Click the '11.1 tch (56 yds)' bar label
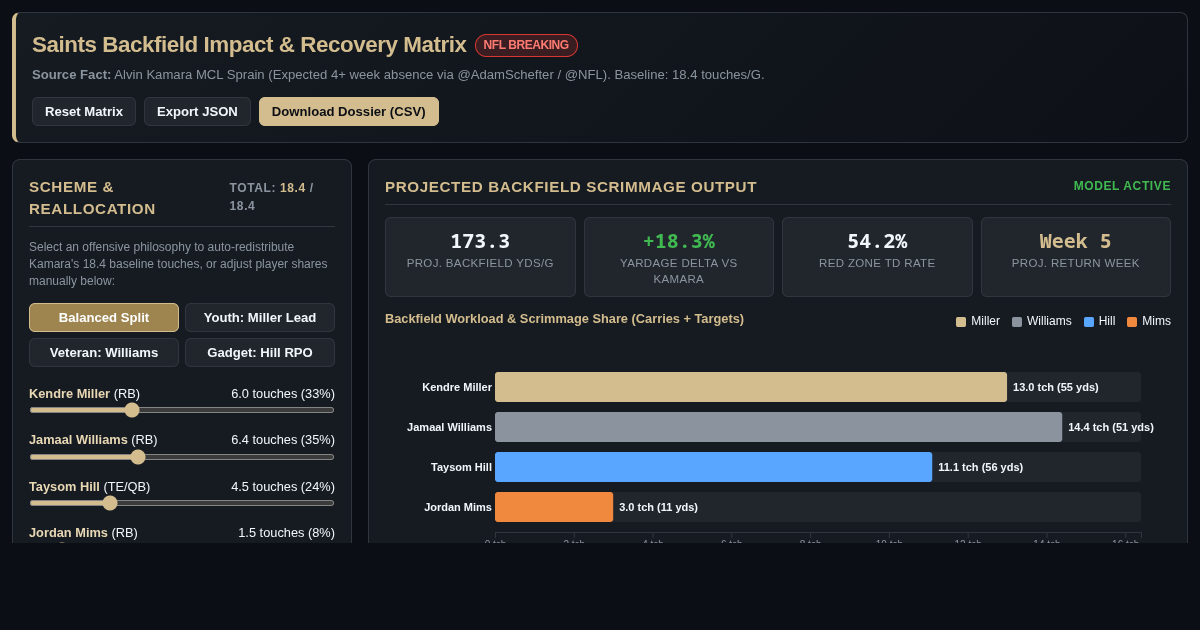 point(981,467)
